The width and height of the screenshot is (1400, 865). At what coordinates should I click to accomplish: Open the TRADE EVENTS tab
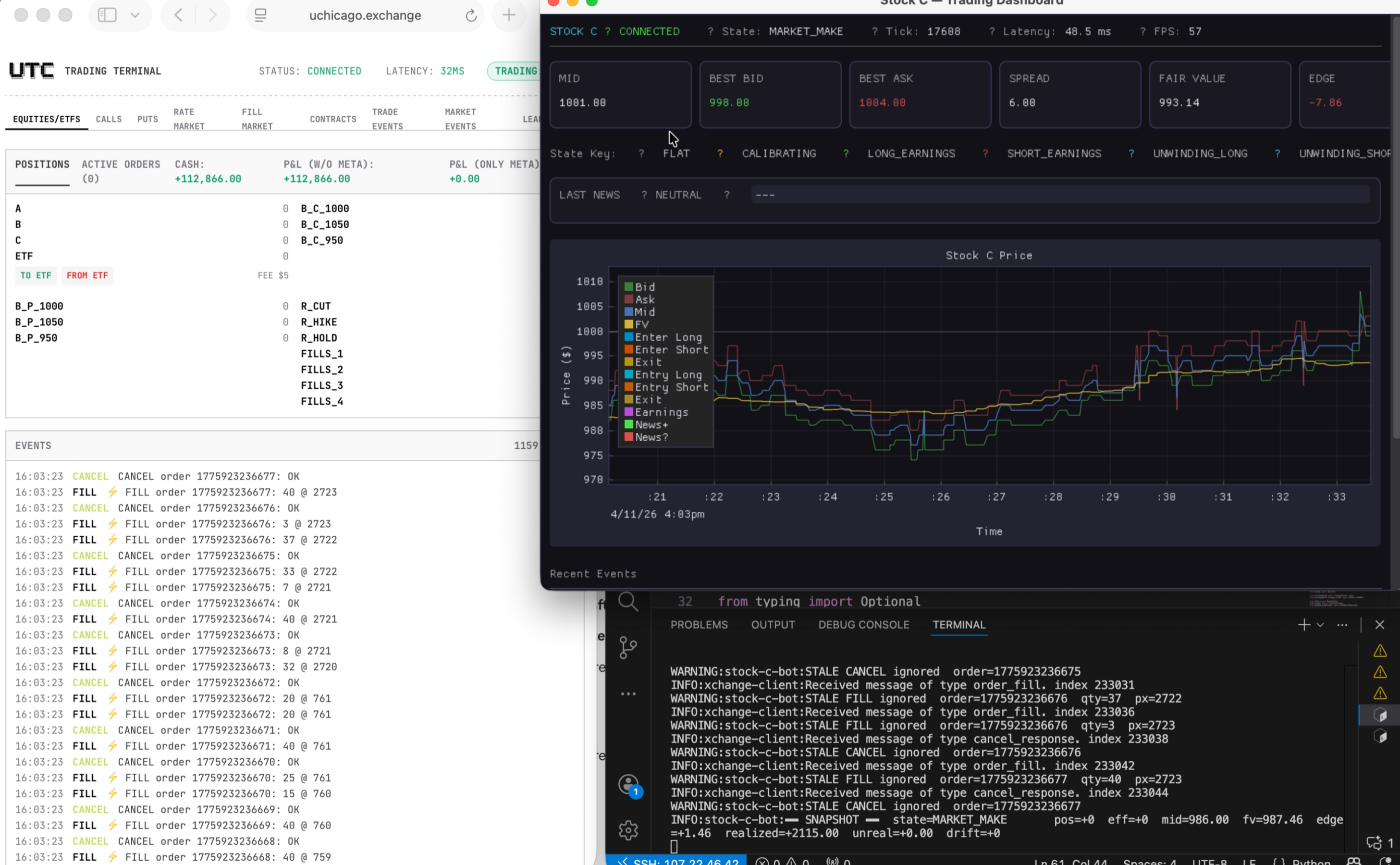[x=388, y=119]
